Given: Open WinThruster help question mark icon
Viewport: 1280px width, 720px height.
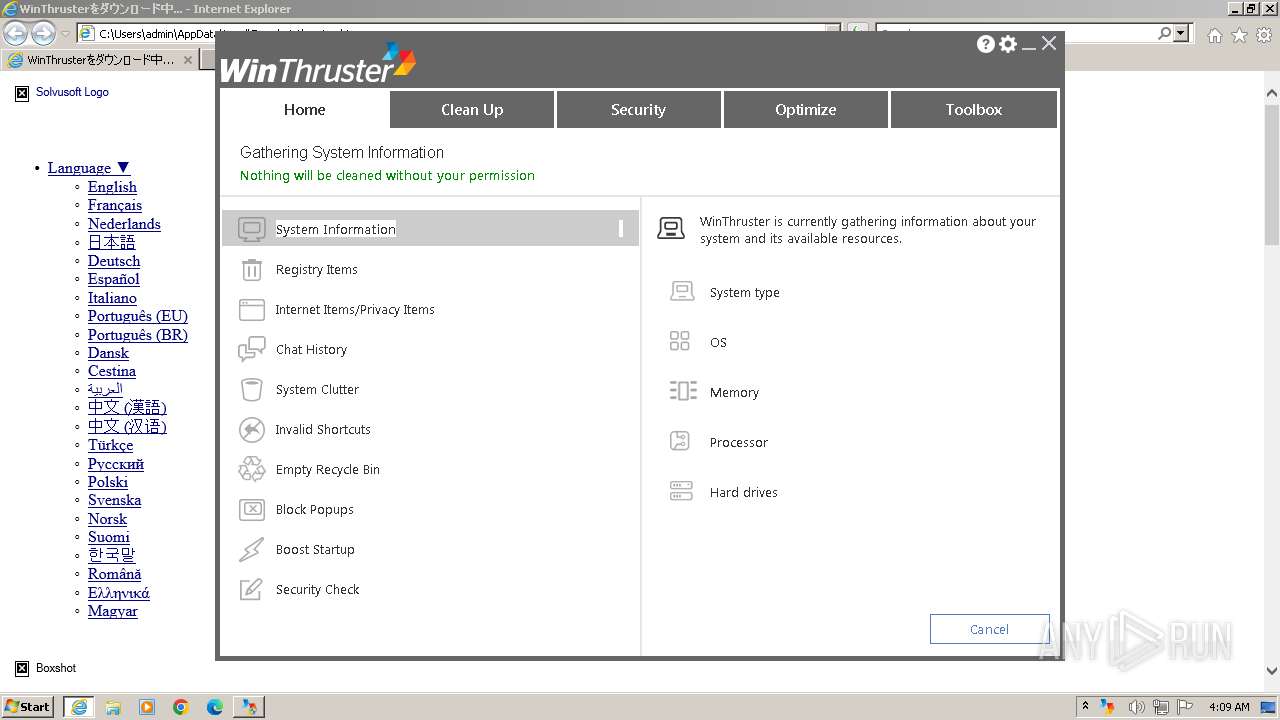Looking at the screenshot, I should 985,44.
